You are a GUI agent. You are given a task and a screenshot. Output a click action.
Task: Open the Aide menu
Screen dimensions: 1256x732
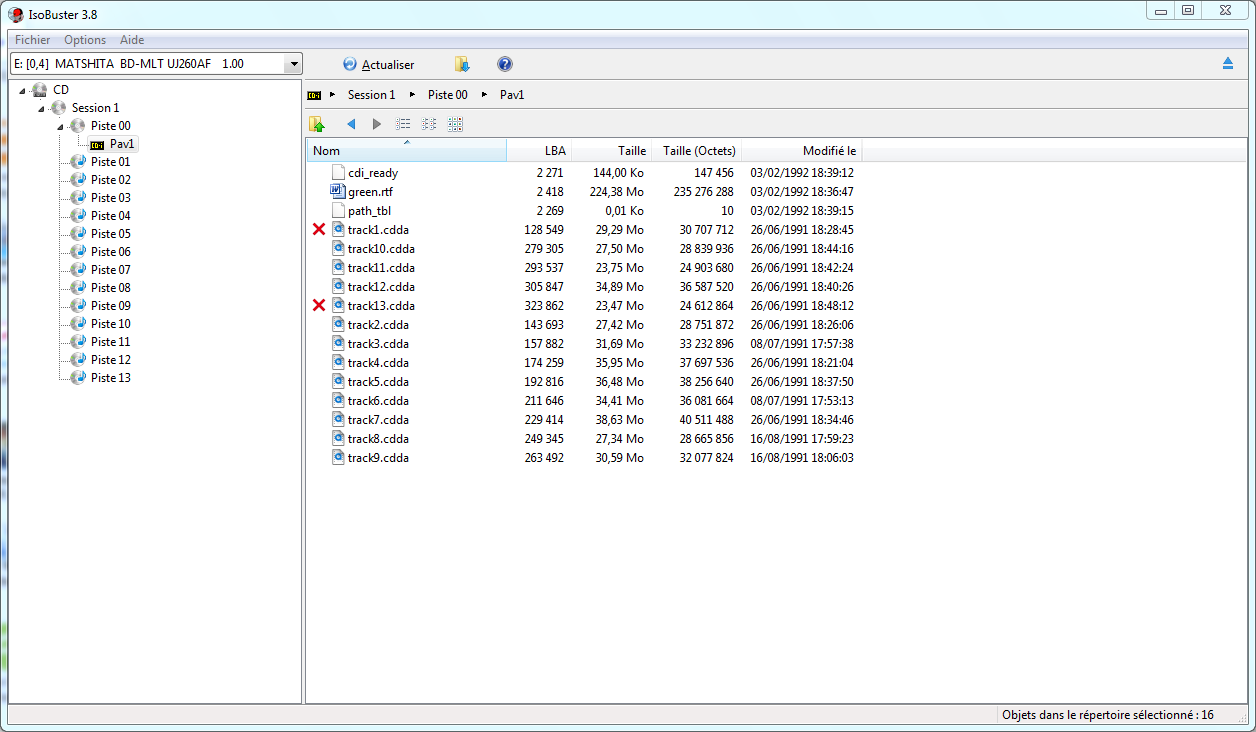132,40
